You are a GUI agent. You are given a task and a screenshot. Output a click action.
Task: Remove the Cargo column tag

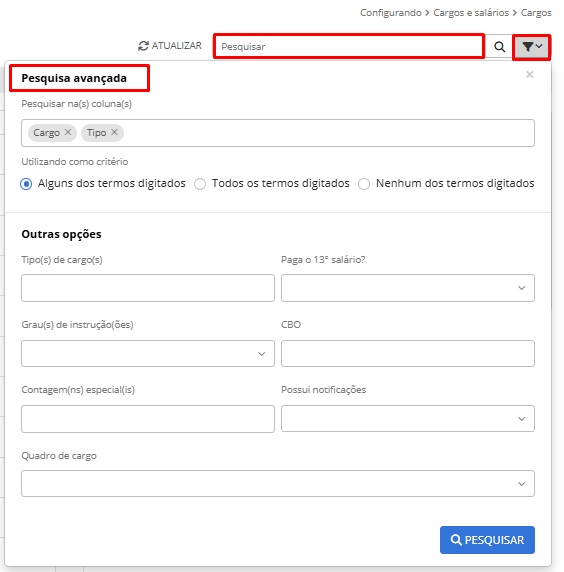[x=68, y=132]
